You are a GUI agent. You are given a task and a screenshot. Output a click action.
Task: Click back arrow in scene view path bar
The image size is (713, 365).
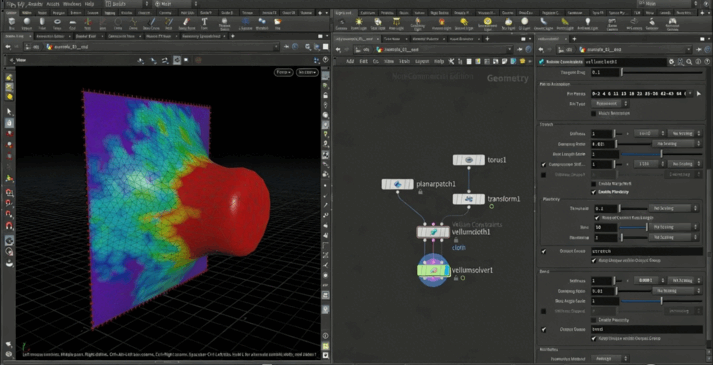(x=8, y=46)
